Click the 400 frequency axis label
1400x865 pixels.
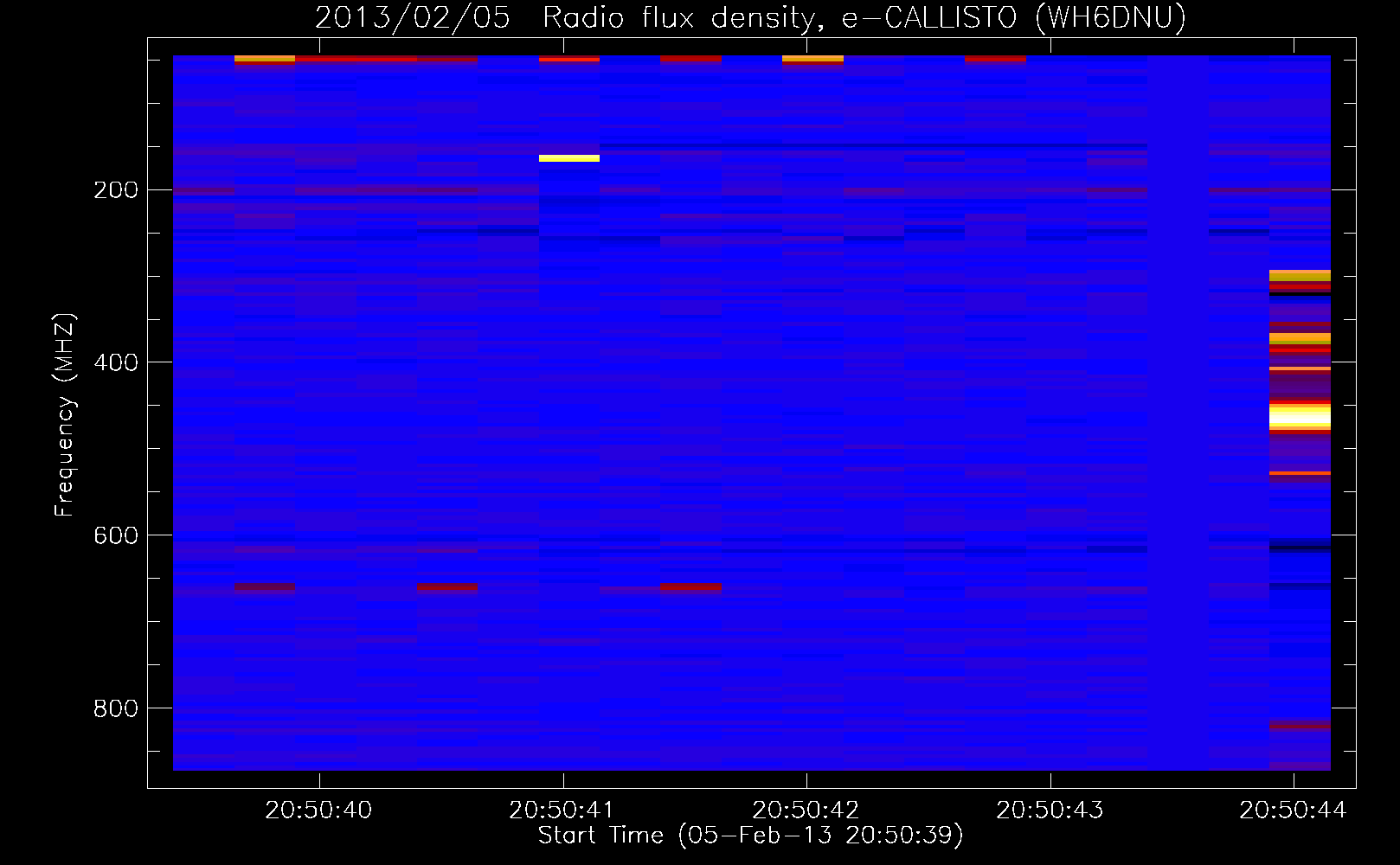tap(116, 362)
